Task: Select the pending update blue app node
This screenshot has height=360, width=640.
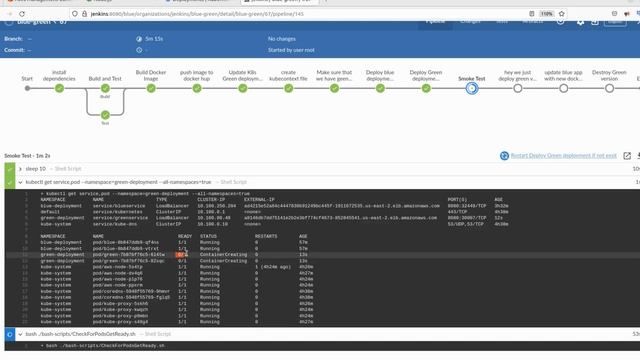Action: pos(564,88)
